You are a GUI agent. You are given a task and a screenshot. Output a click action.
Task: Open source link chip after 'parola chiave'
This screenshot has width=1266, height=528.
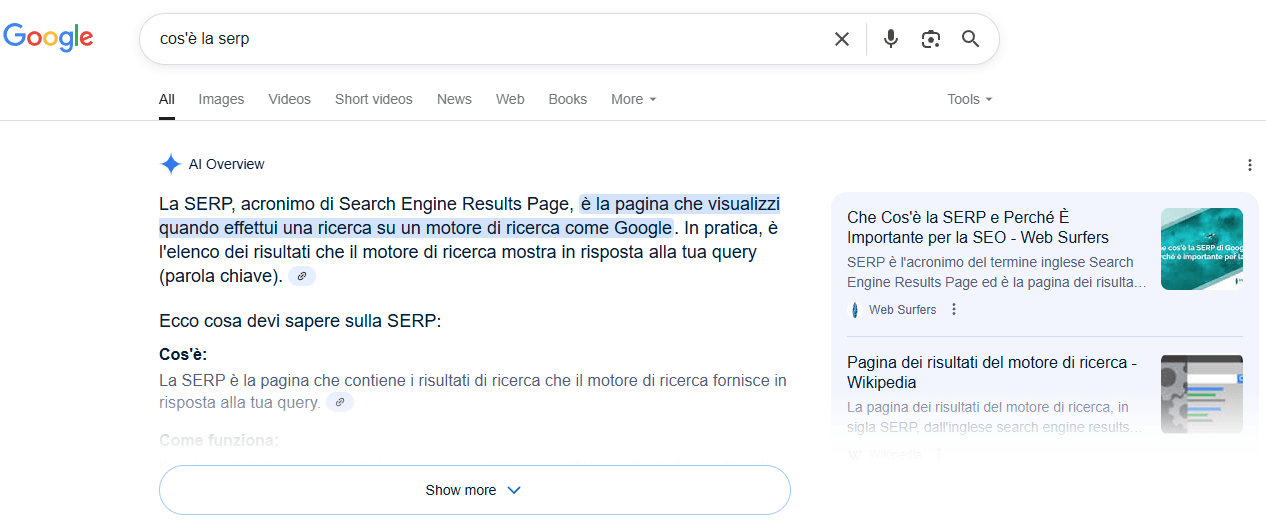(x=302, y=276)
